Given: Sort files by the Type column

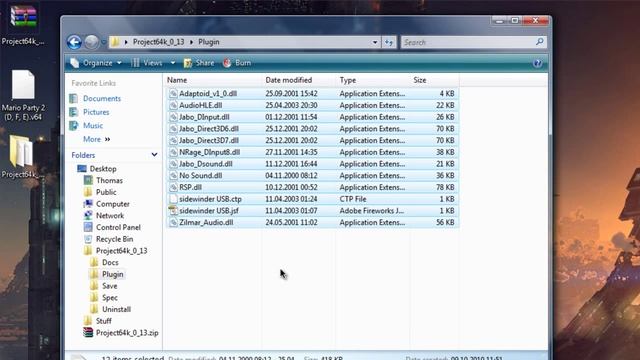Looking at the screenshot, I should [x=348, y=80].
